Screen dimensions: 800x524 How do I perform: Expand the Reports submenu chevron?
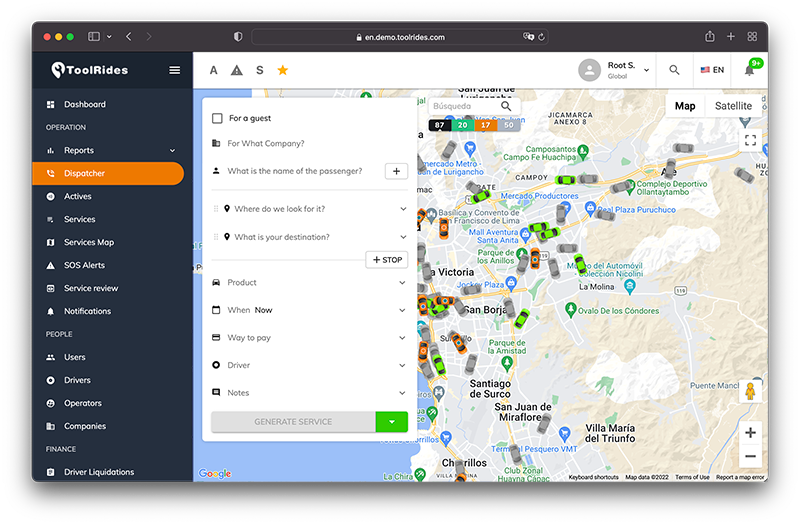click(x=172, y=151)
